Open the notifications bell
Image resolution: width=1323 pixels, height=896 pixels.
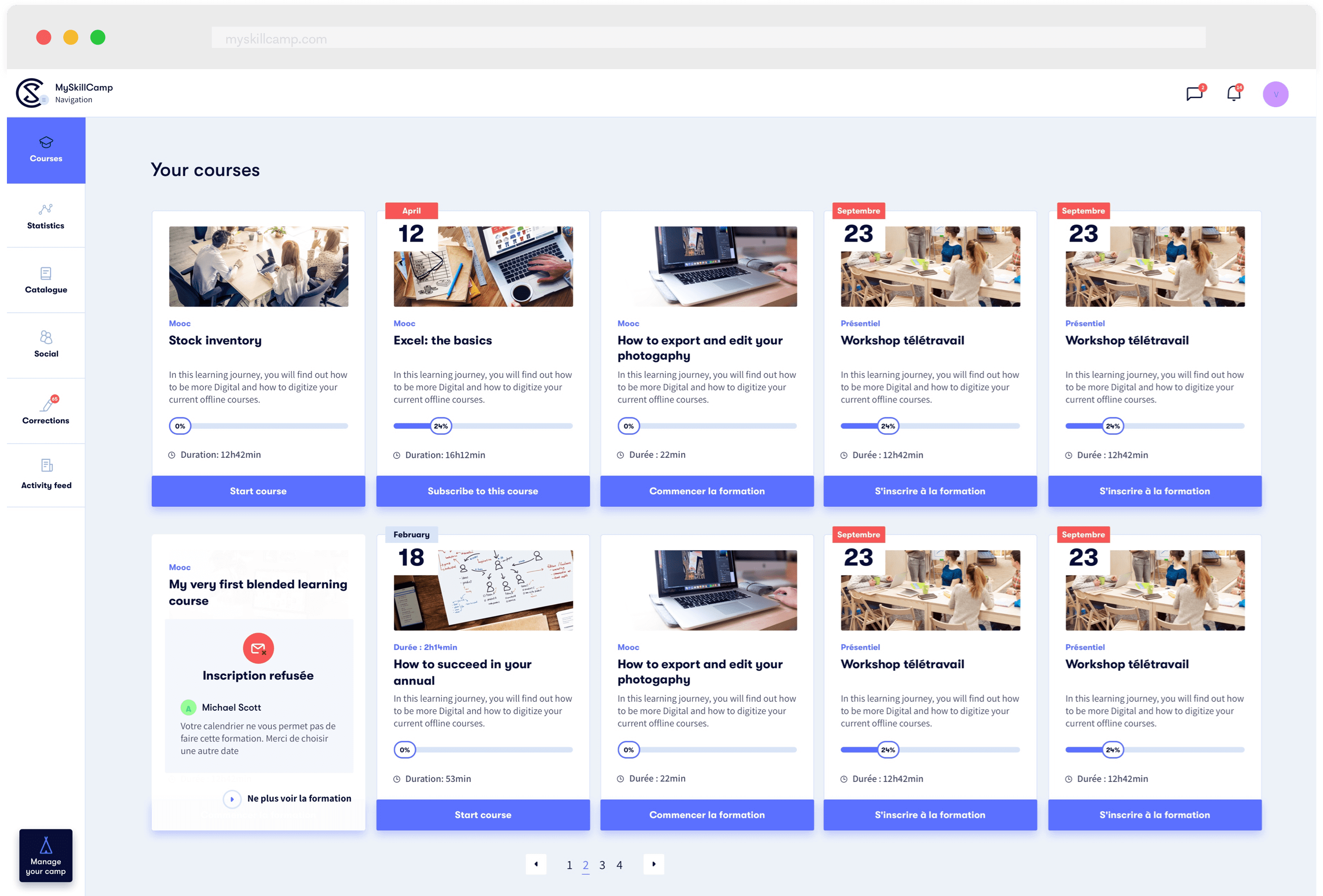pos(1233,94)
